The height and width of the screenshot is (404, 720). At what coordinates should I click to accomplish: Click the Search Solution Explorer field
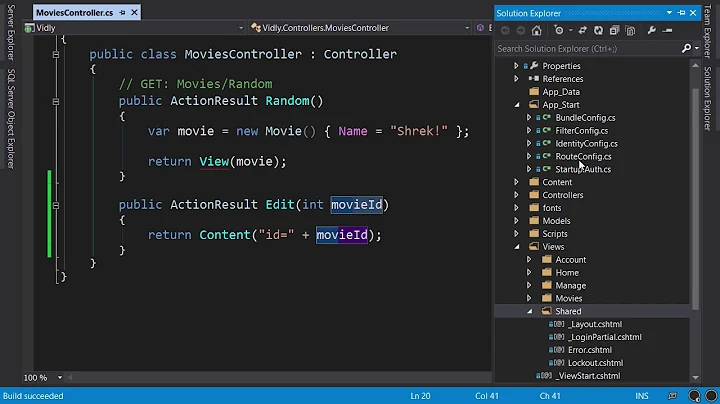(588, 48)
